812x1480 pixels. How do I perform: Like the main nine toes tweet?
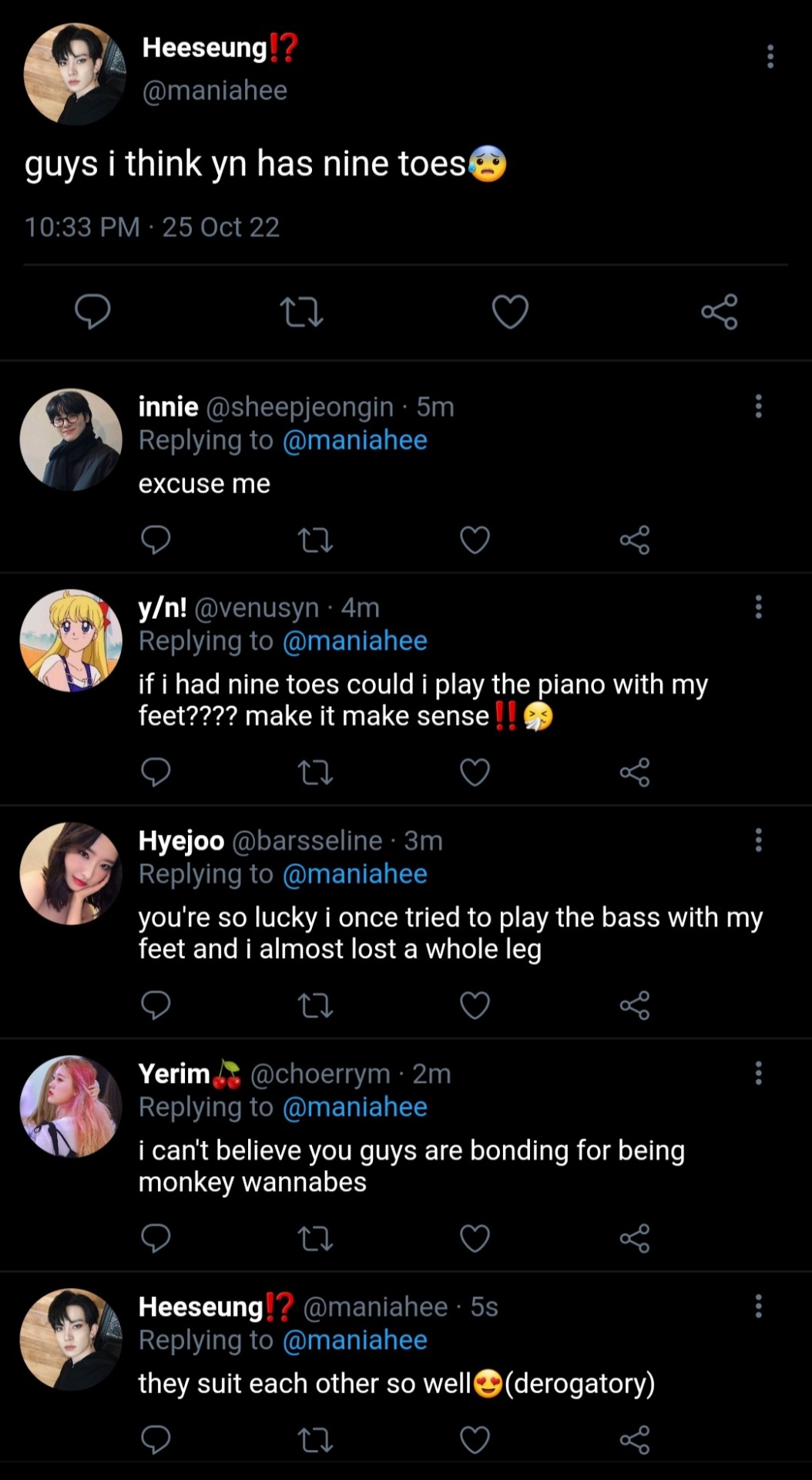pyautogui.click(x=510, y=312)
